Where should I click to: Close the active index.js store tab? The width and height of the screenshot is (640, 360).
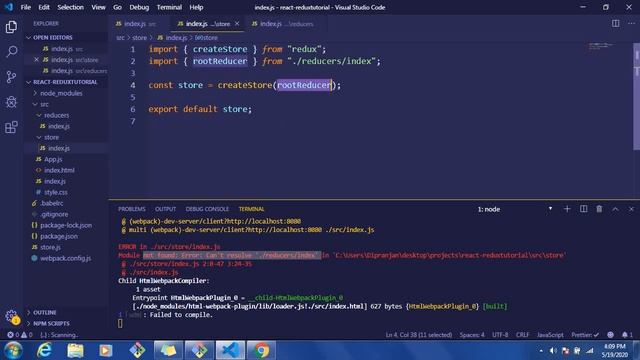[237, 24]
